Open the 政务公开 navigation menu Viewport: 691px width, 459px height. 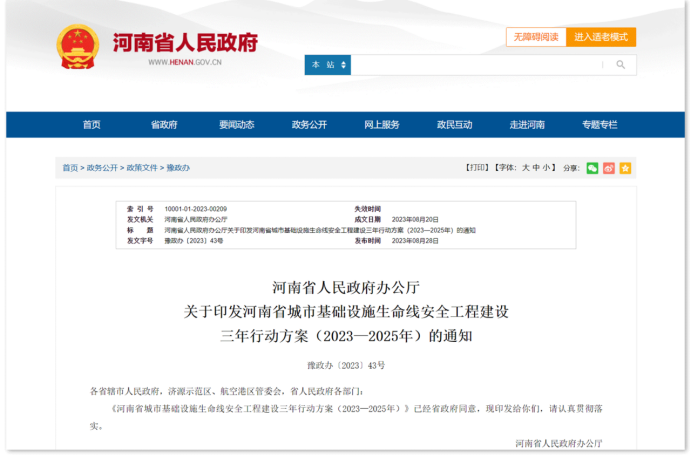tap(309, 125)
